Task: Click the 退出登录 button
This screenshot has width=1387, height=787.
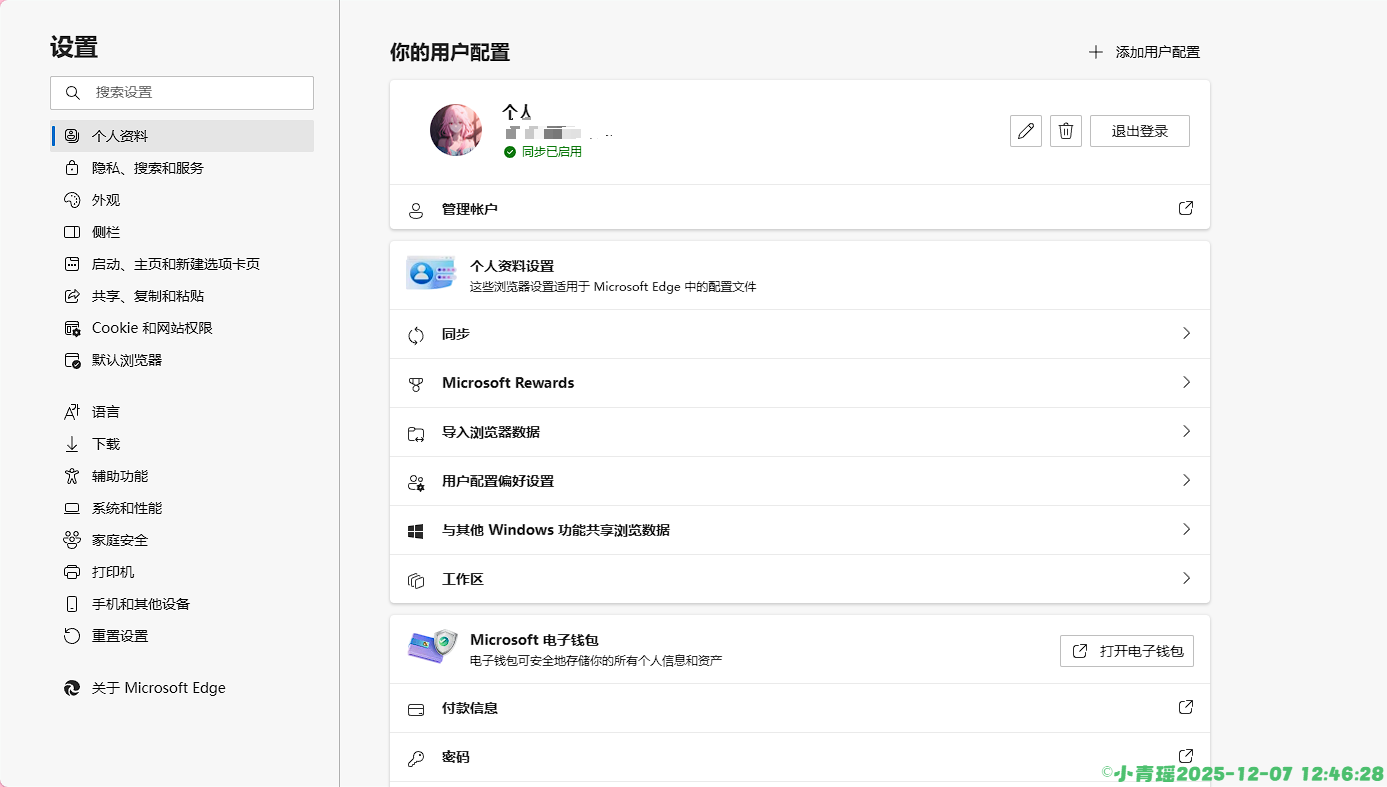Action: point(1140,131)
